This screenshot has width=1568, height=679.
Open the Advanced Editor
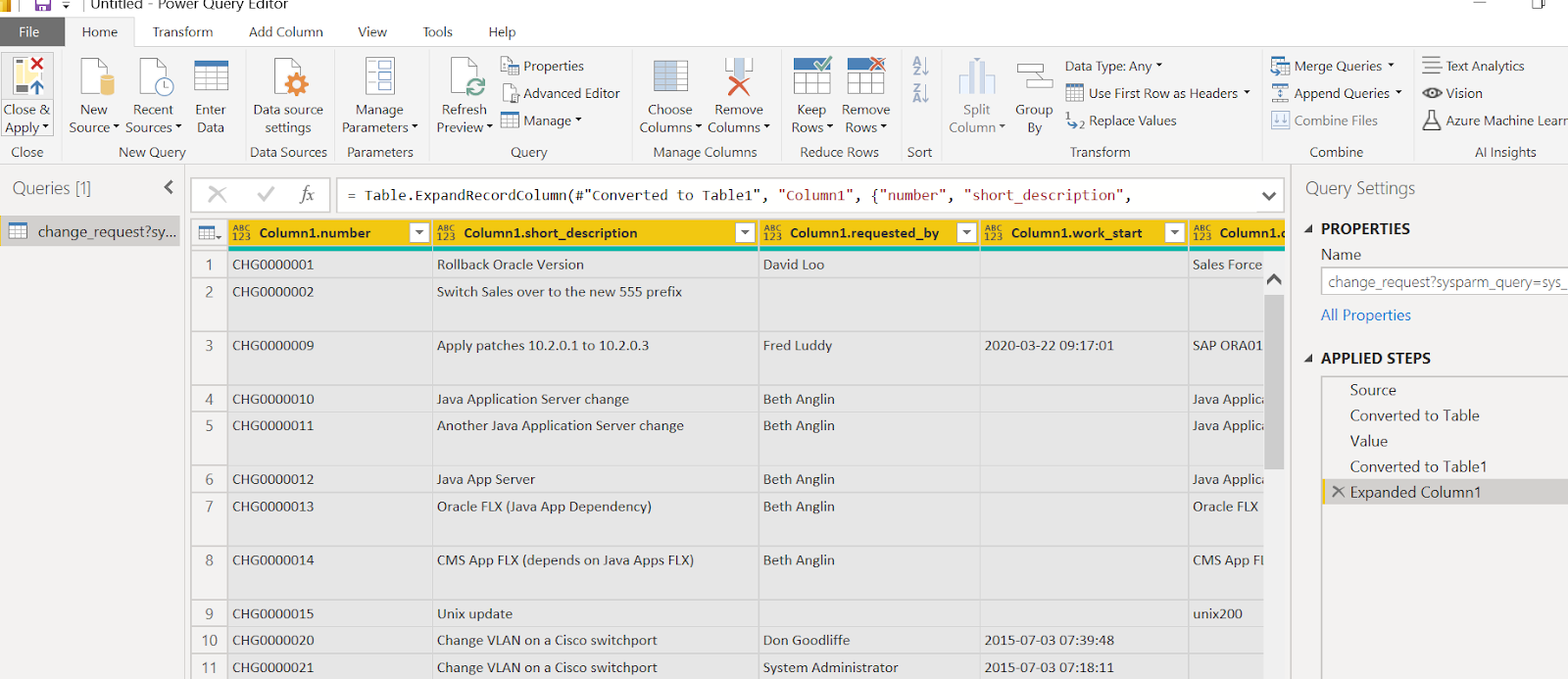561,93
